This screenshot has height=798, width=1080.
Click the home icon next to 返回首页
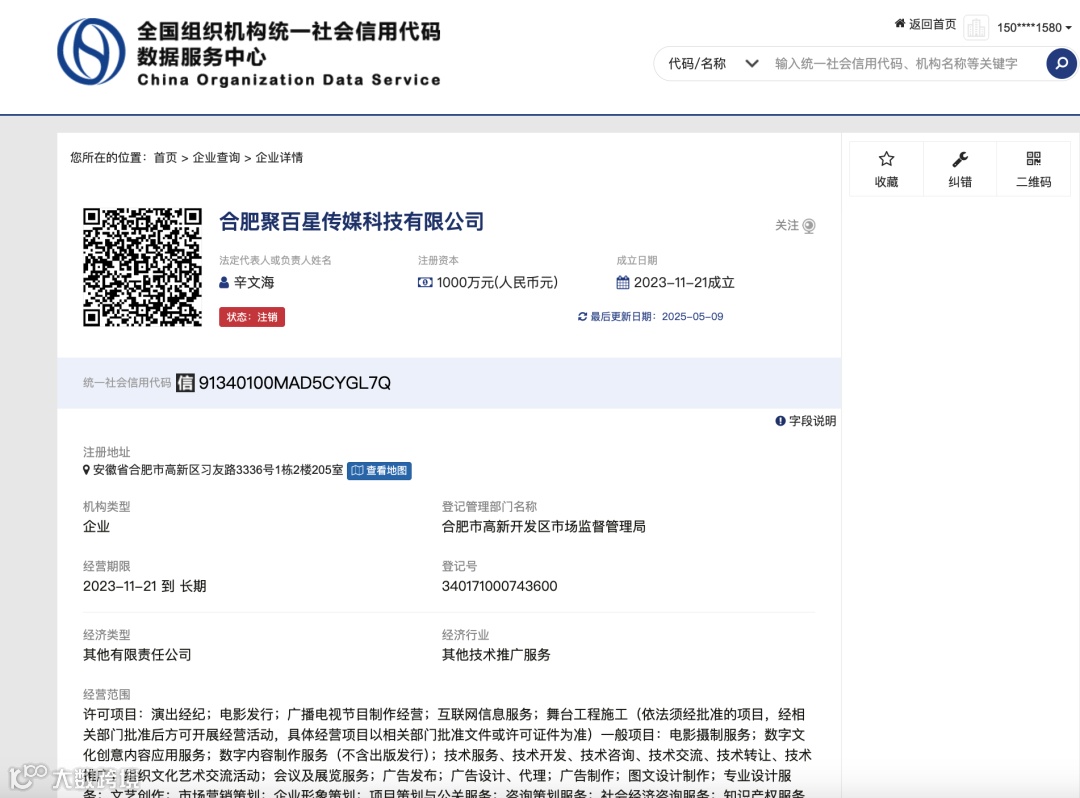tap(900, 23)
